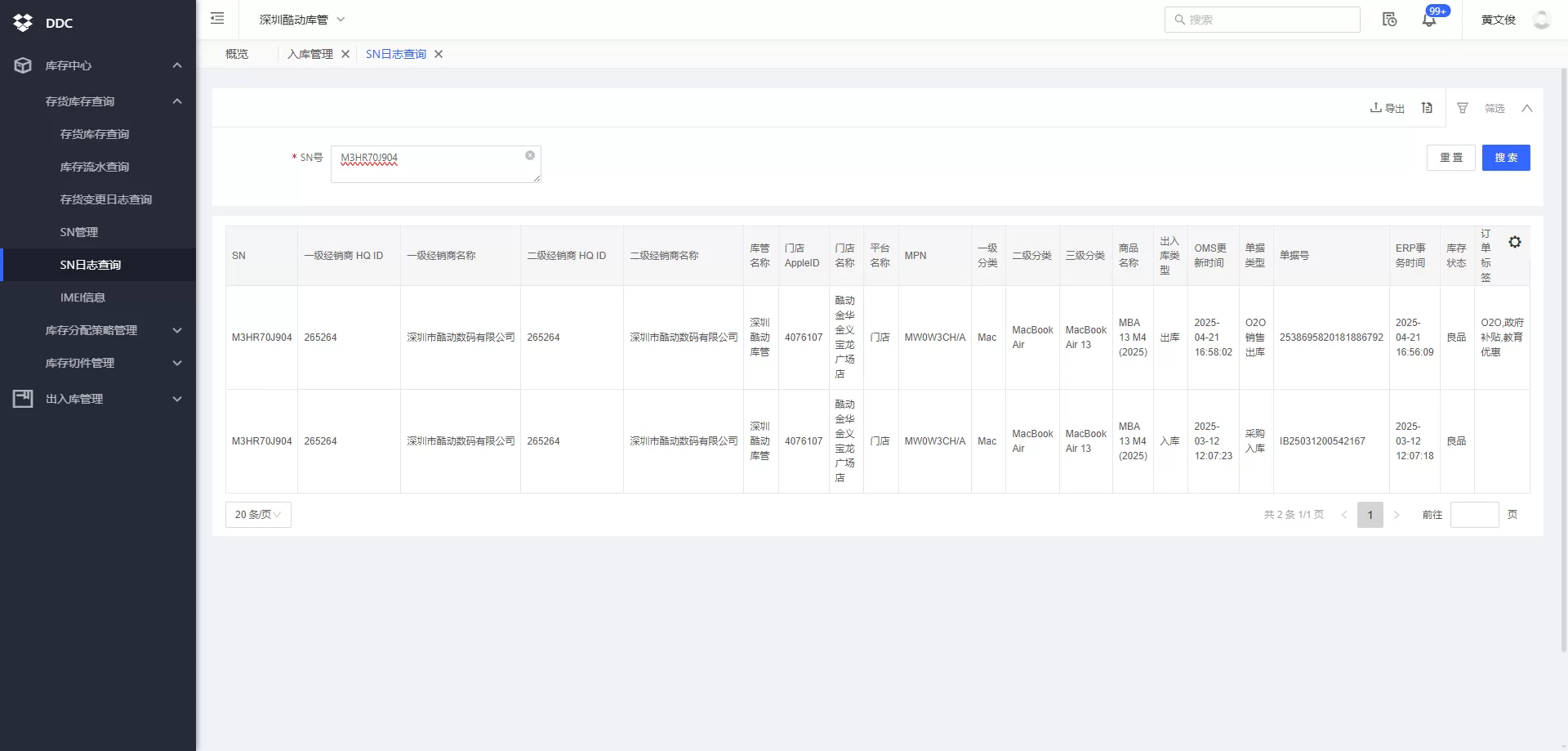Open the 20条/页 page size dropdown

[258, 515]
